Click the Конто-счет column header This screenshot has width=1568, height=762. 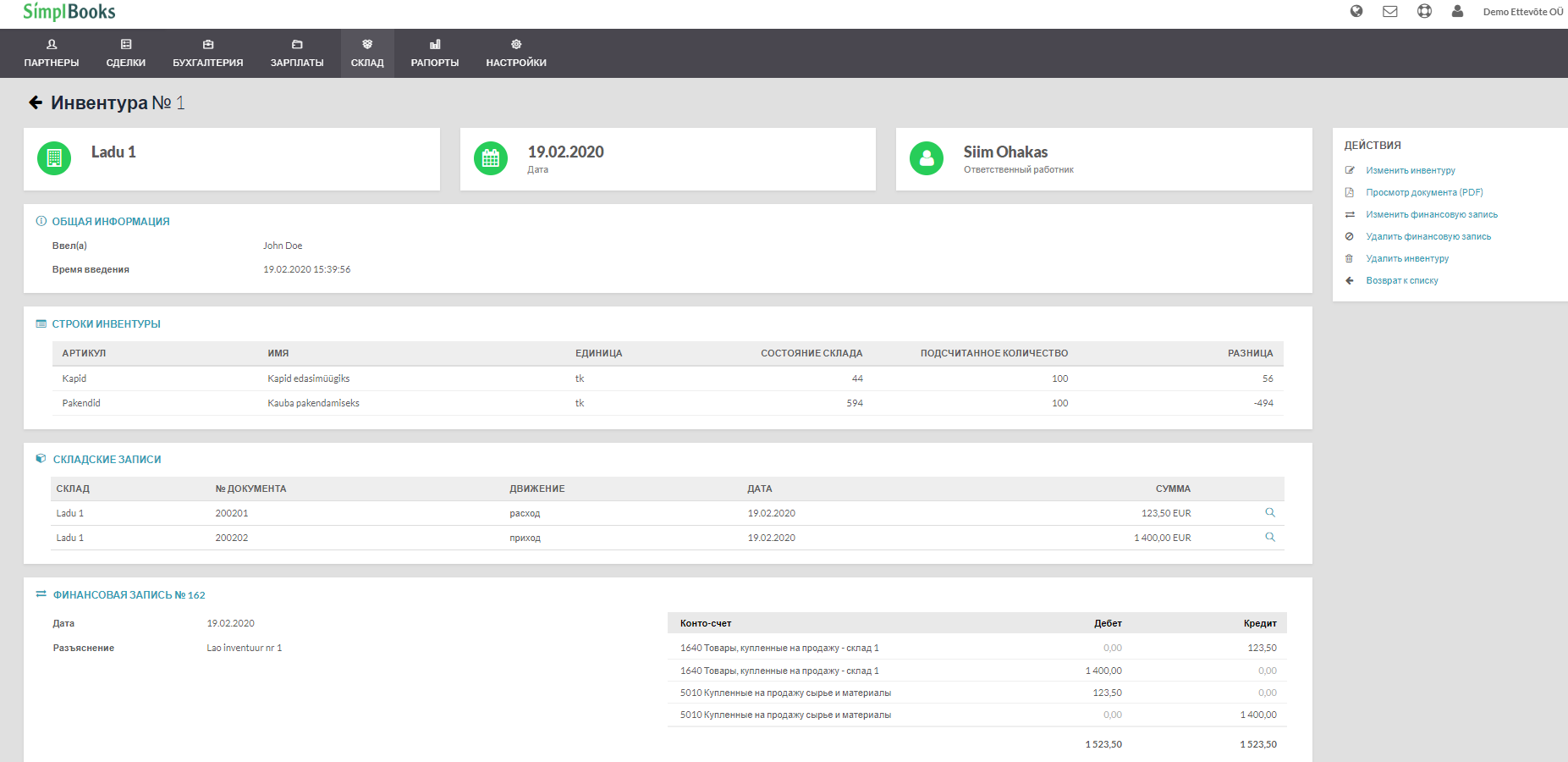(706, 623)
